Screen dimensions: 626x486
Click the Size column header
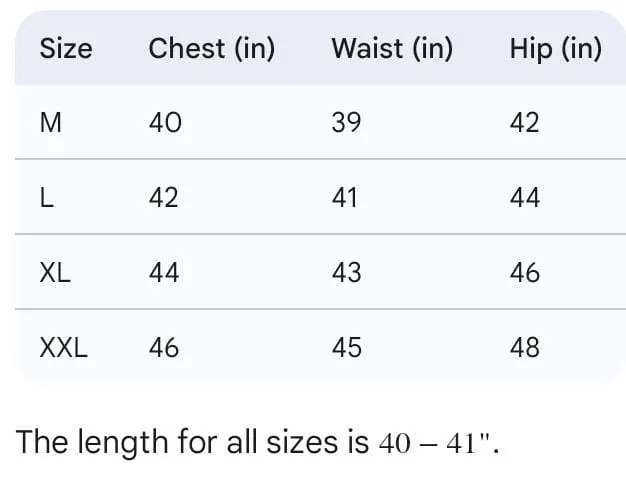66,49
